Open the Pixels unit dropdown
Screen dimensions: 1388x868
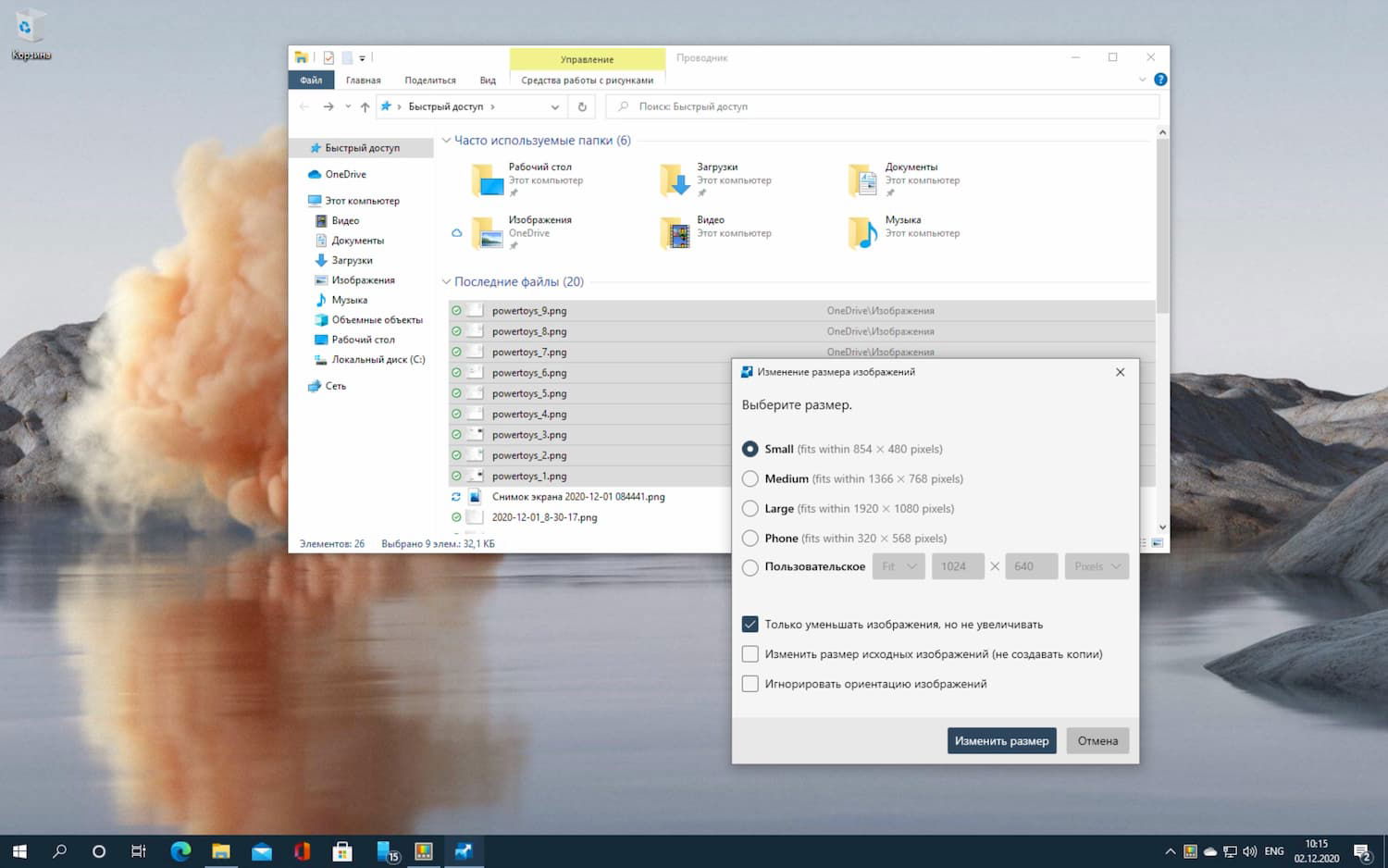1097,566
